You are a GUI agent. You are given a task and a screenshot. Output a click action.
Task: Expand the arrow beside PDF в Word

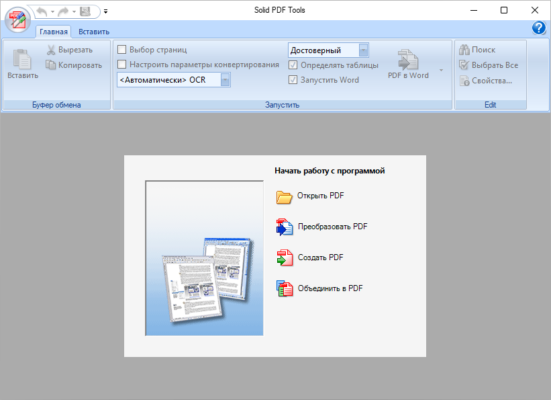[441, 70]
